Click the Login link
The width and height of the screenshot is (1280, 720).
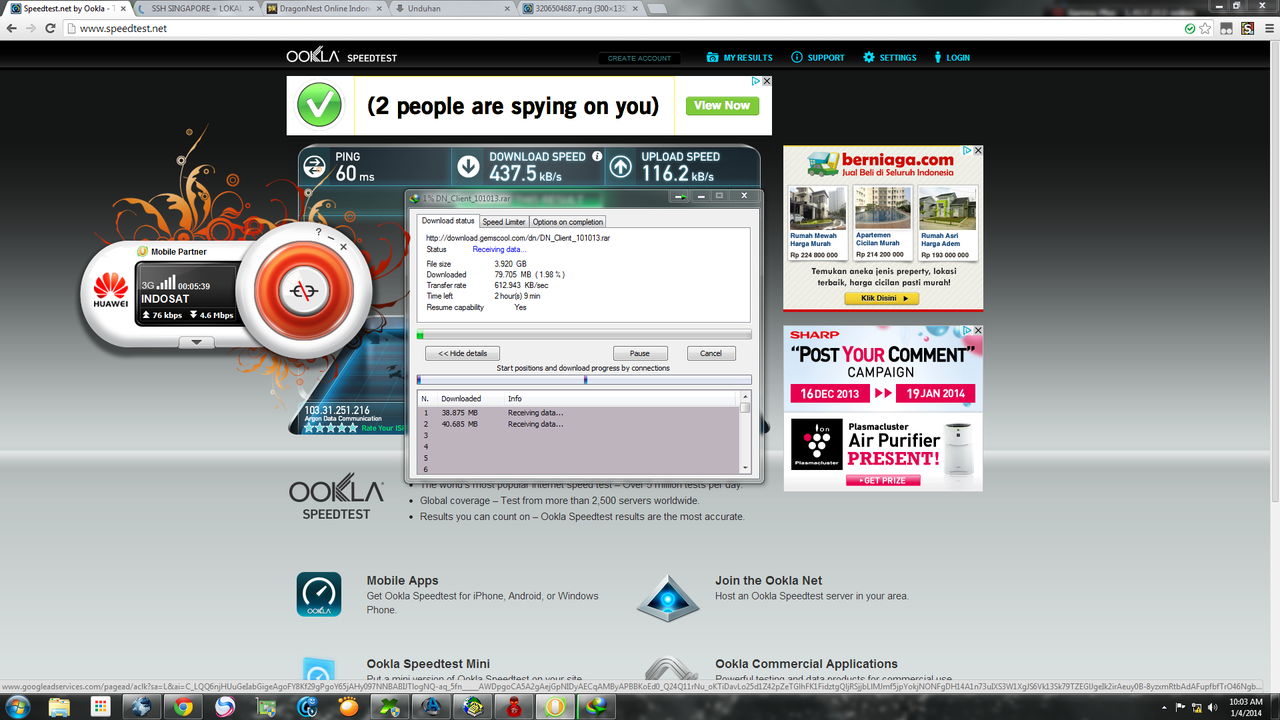952,58
